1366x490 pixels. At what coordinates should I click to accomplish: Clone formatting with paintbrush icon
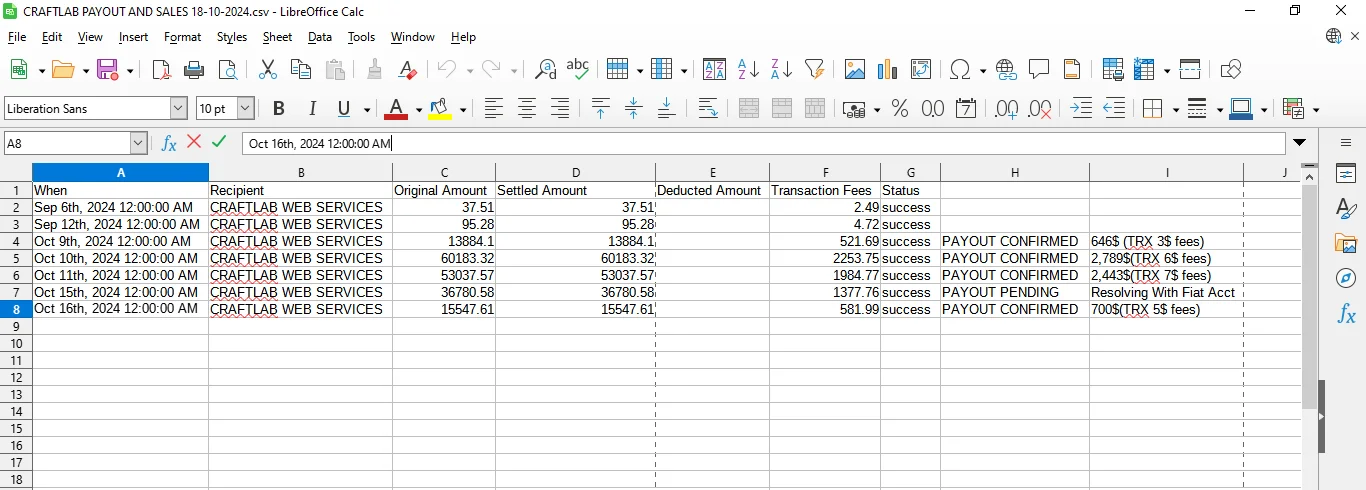374,69
